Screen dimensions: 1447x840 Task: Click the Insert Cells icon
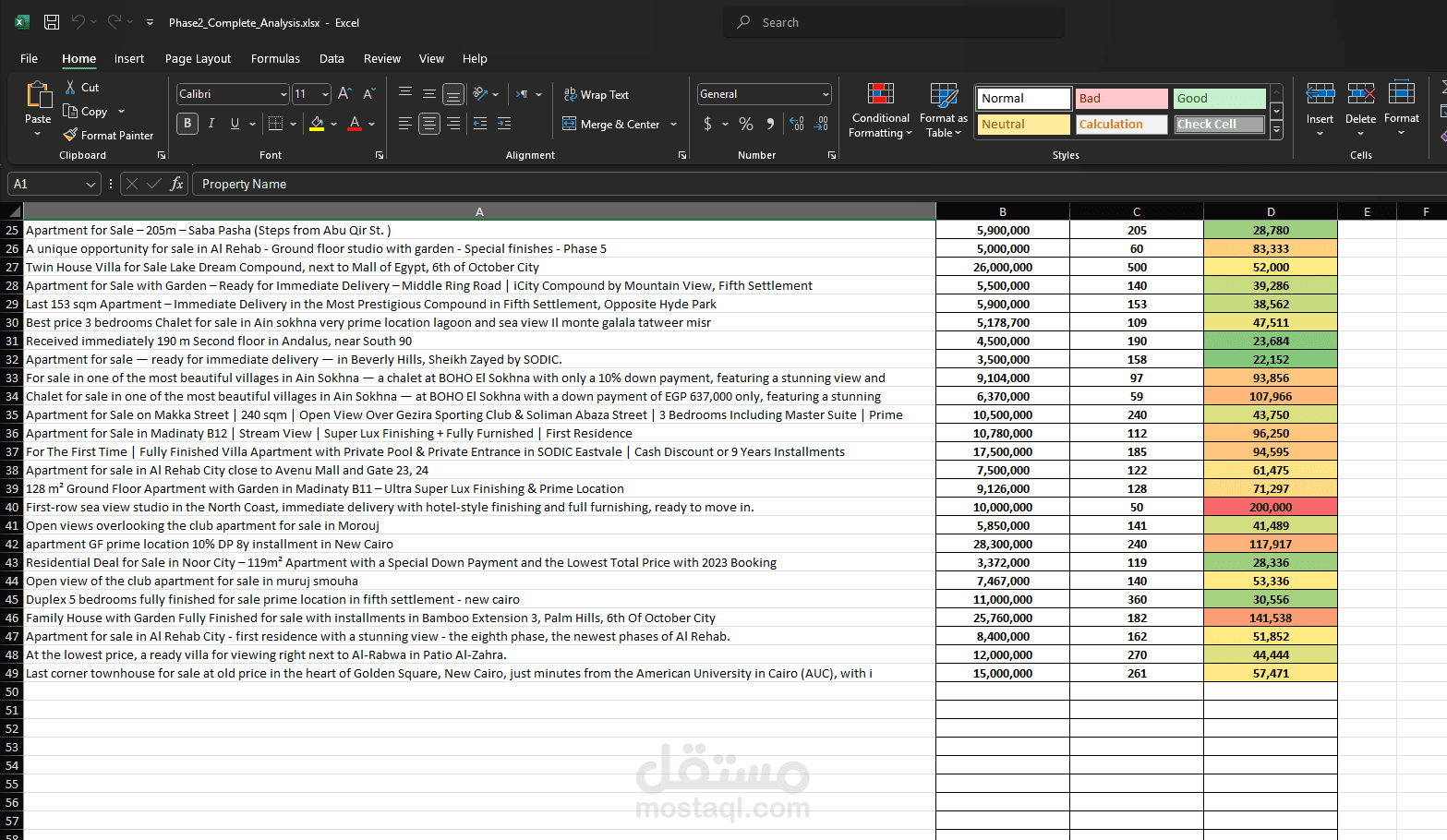pyautogui.click(x=1320, y=93)
